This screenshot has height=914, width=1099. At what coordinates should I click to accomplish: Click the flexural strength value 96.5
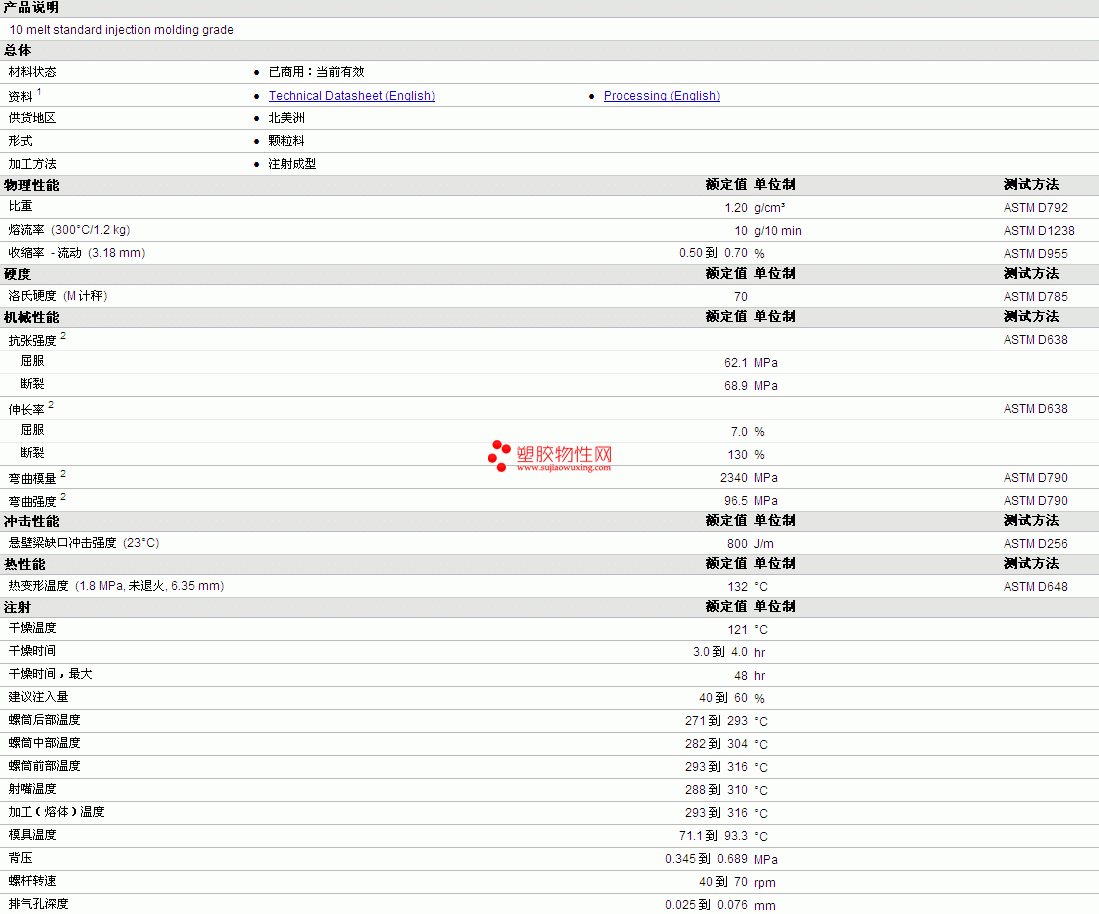tap(736, 500)
